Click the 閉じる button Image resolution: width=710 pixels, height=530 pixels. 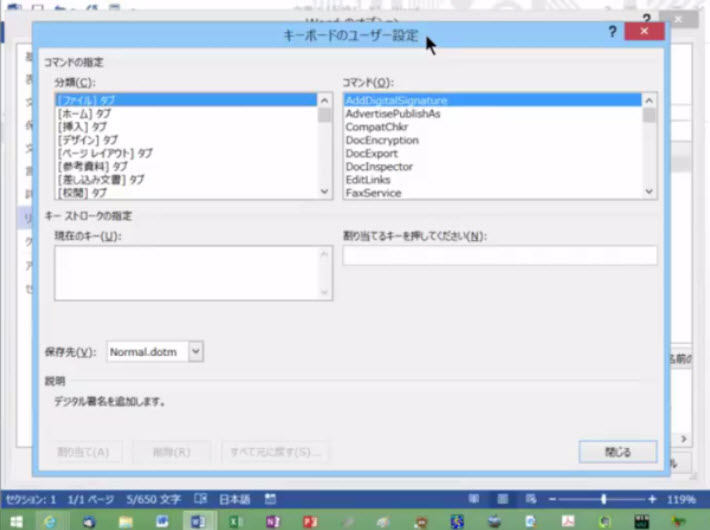tap(617, 452)
